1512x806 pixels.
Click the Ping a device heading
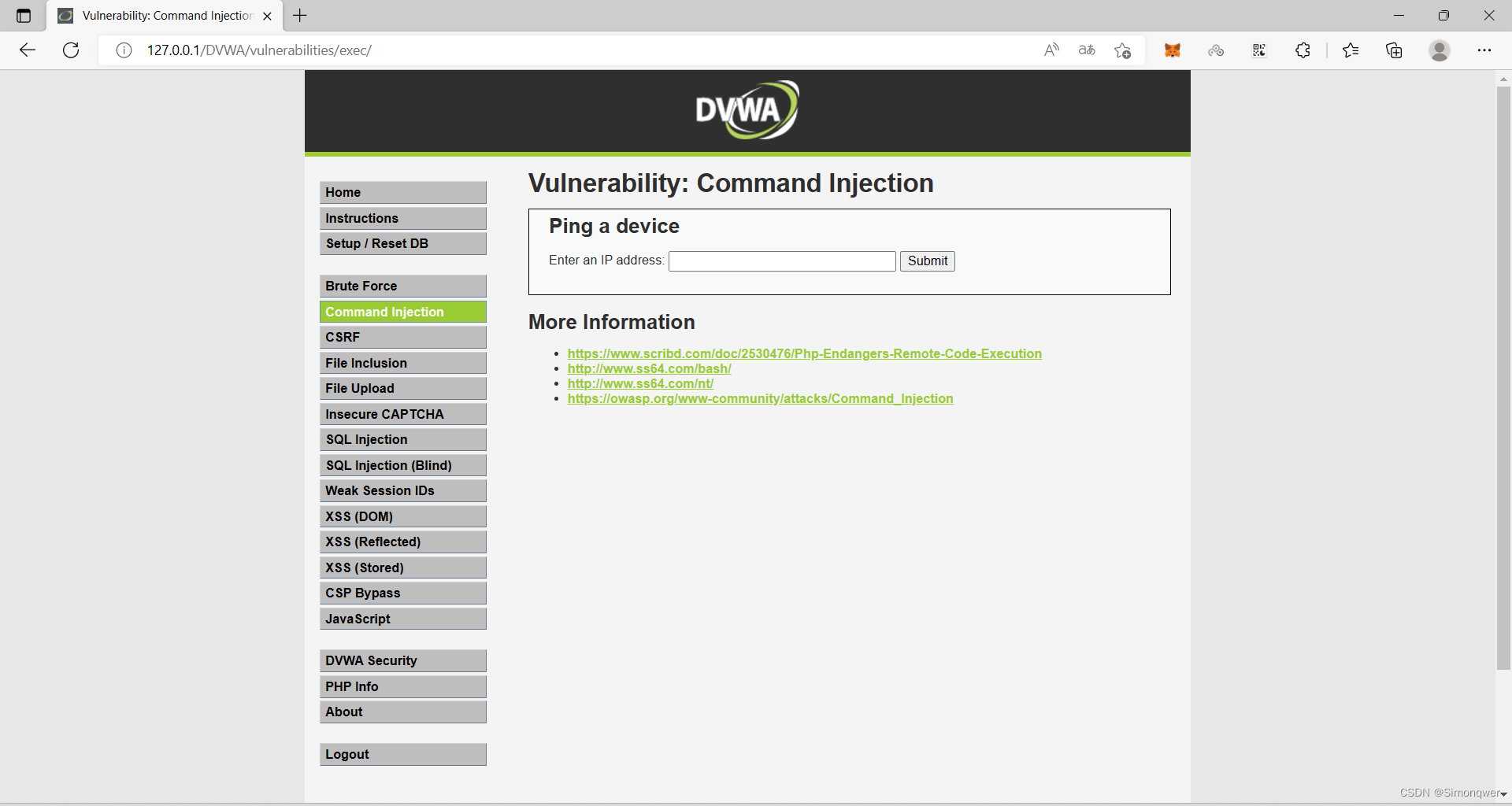pos(613,227)
